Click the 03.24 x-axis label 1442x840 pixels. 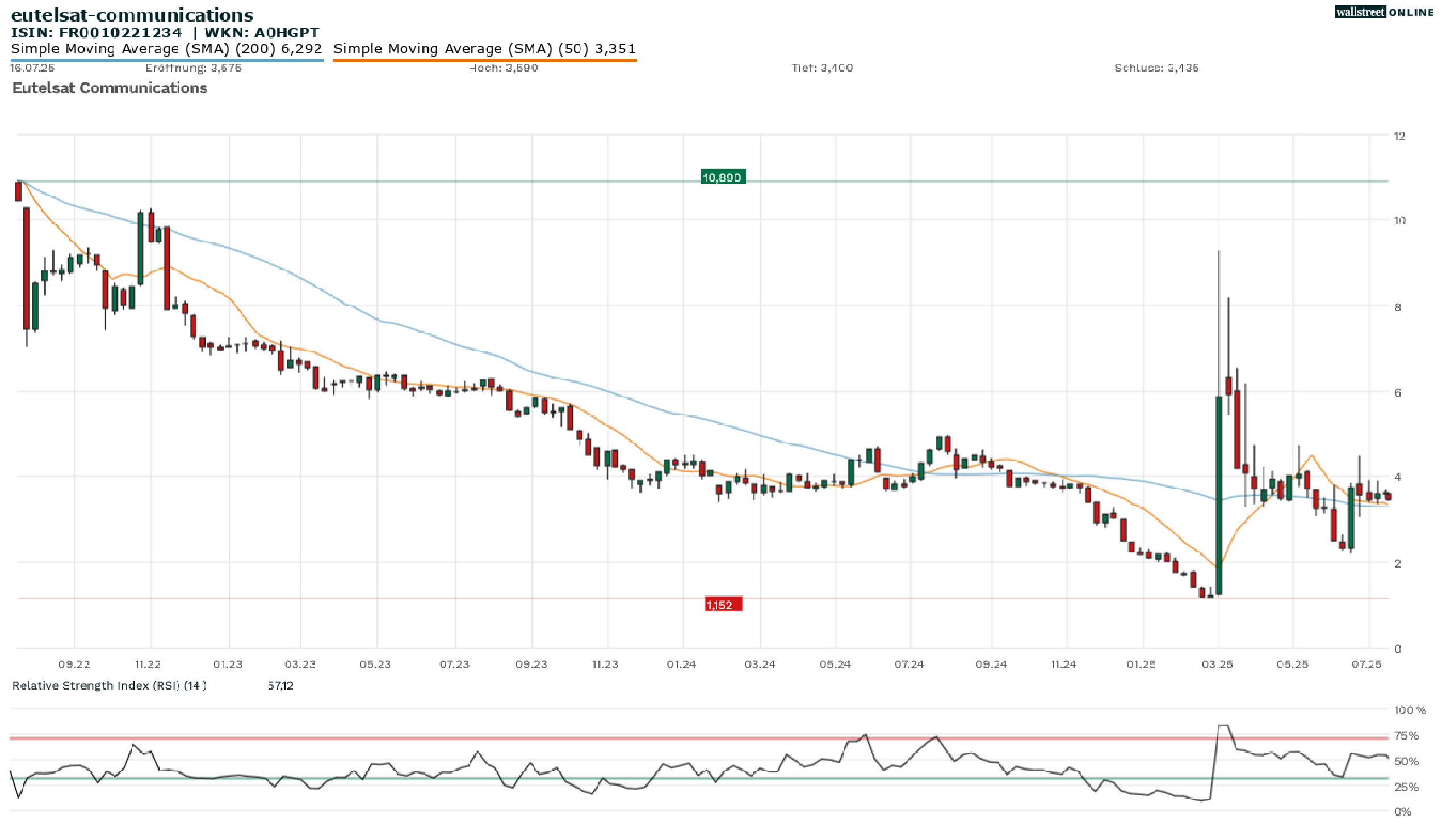pyautogui.click(x=760, y=664)
